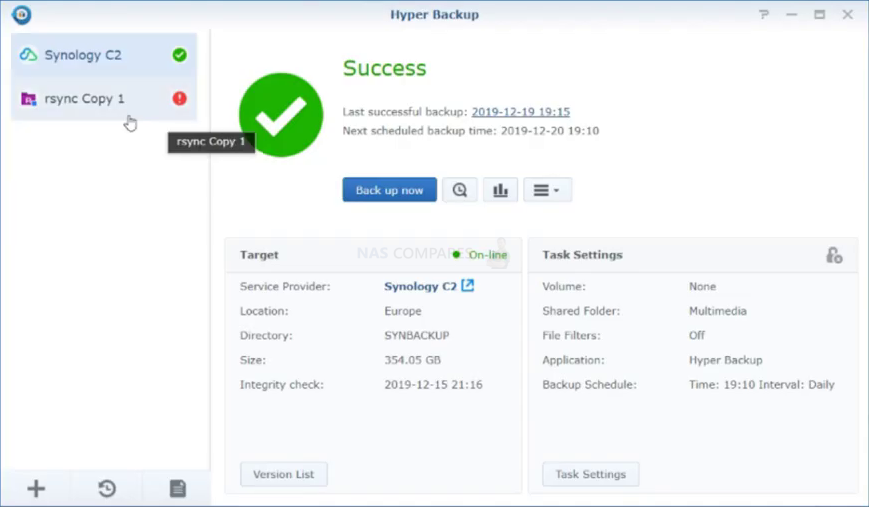Click the Size value 354.05 GB
Image resolution: width=869 pixels, height=507 pixels.
pos(412,360)
